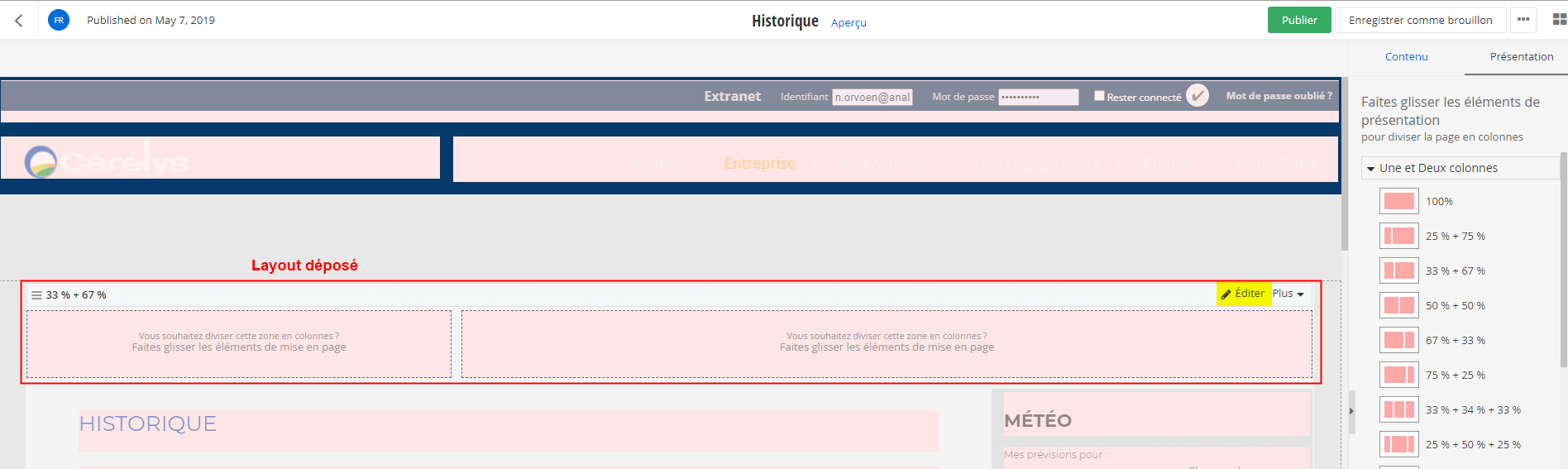
Task: Click Enregistrer comme brouillon button
Action: coord(1420,20)
